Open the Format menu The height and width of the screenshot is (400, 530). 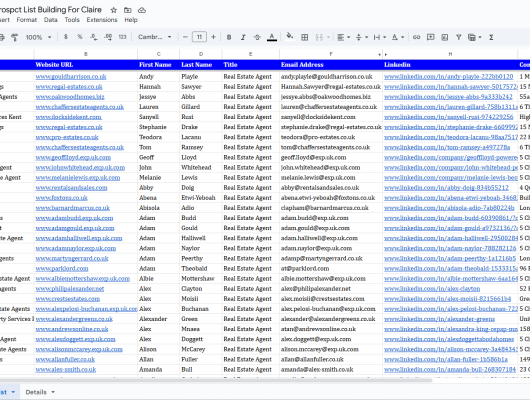27,20
